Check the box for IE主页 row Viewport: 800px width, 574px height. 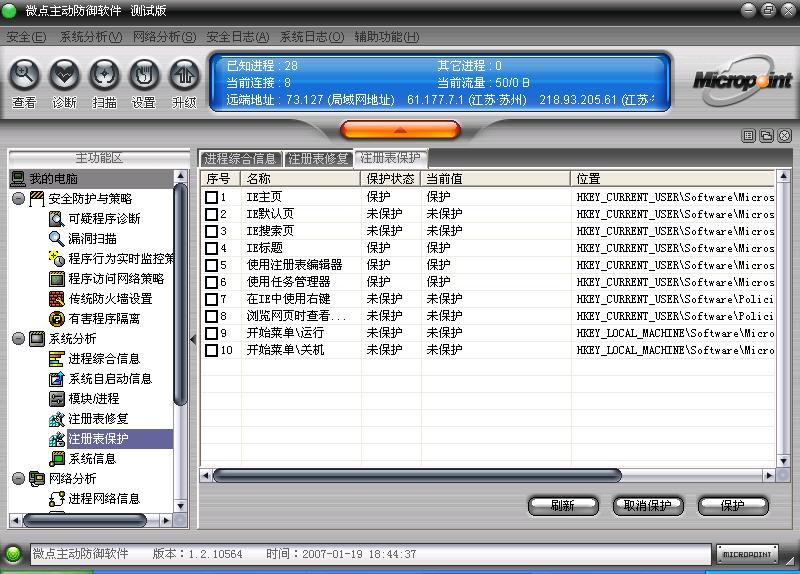point(211,197)
